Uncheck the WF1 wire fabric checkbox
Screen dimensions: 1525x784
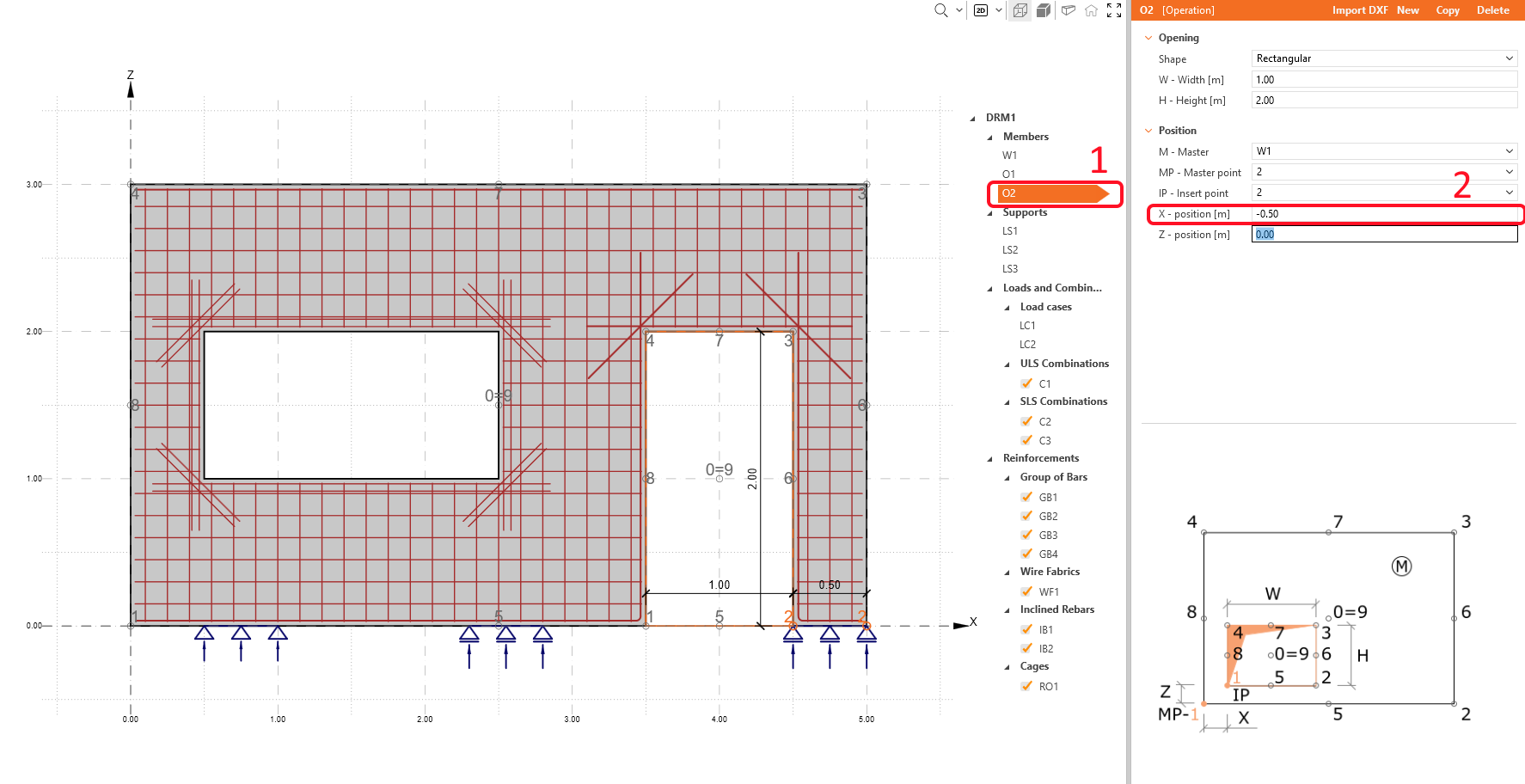(1026, 591)
